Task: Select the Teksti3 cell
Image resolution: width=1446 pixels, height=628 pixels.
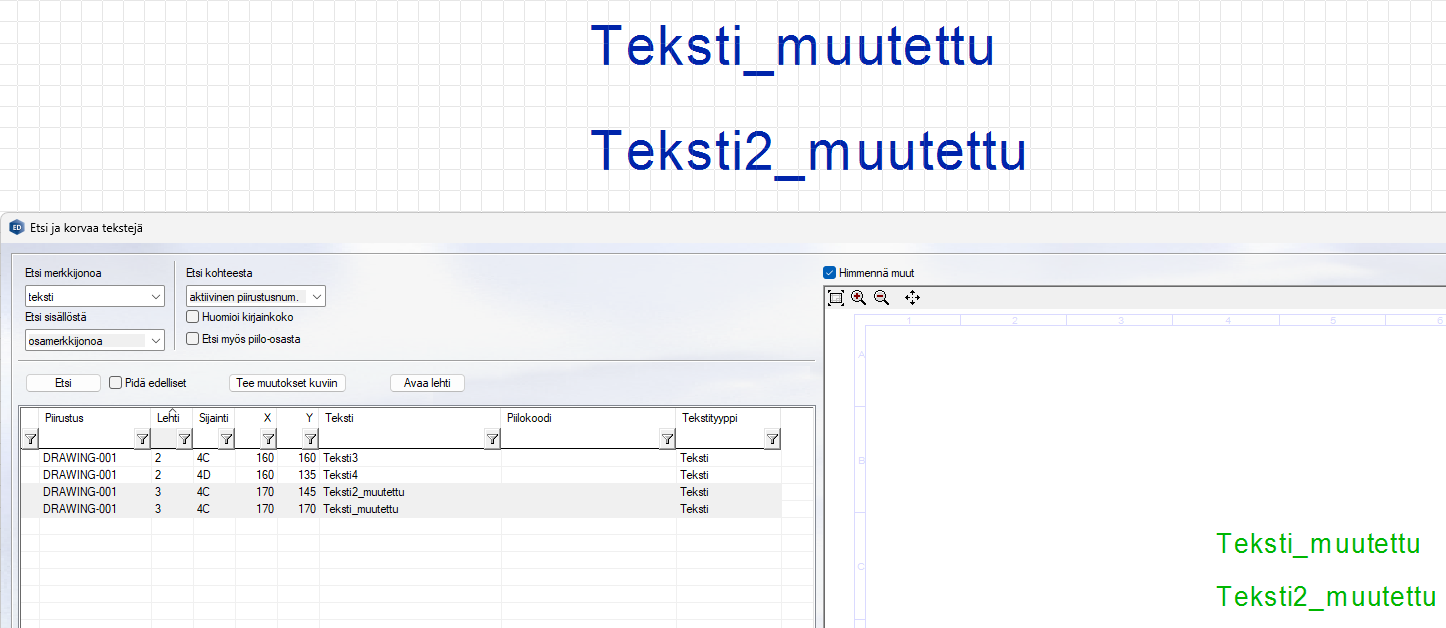Action: coord(410,458)
